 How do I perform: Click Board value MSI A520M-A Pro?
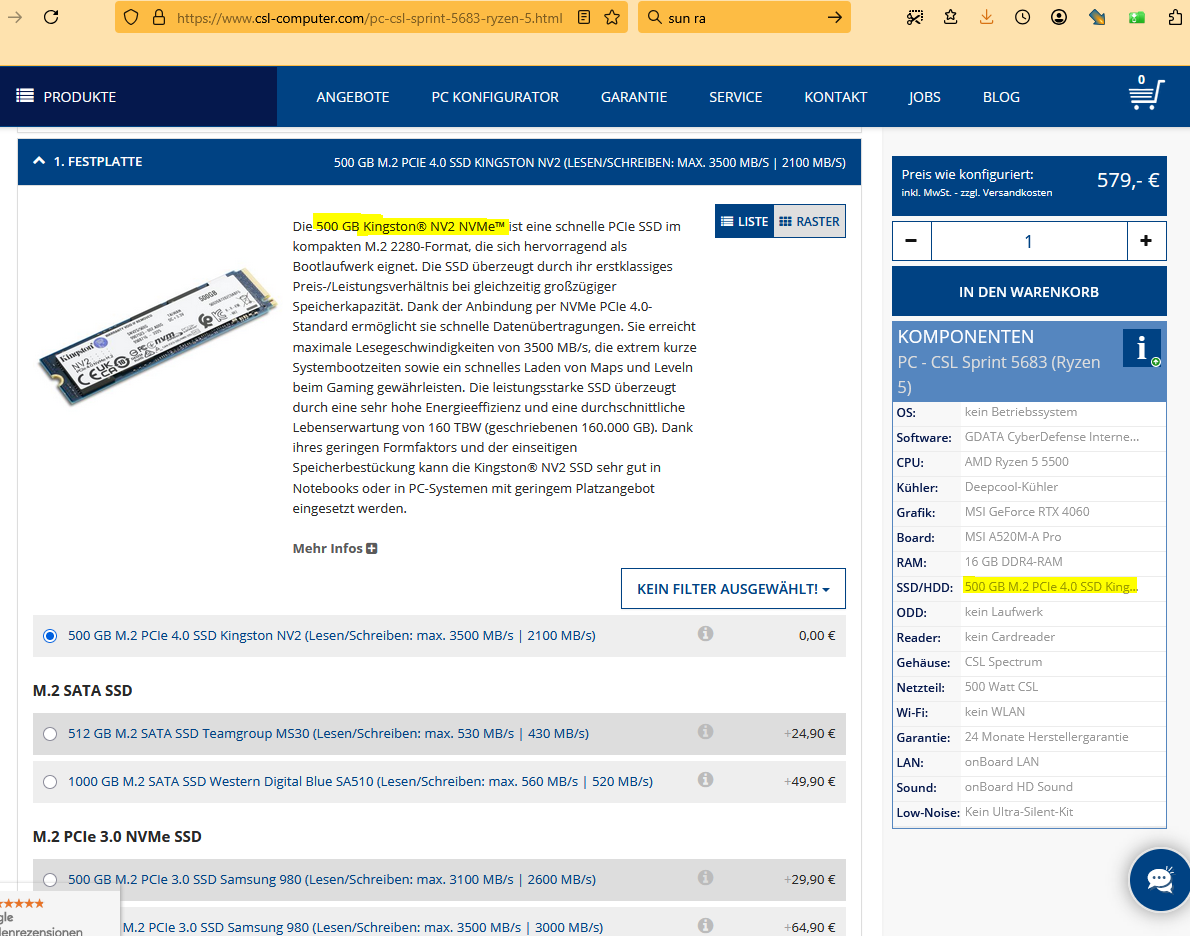click(1012, 537)
